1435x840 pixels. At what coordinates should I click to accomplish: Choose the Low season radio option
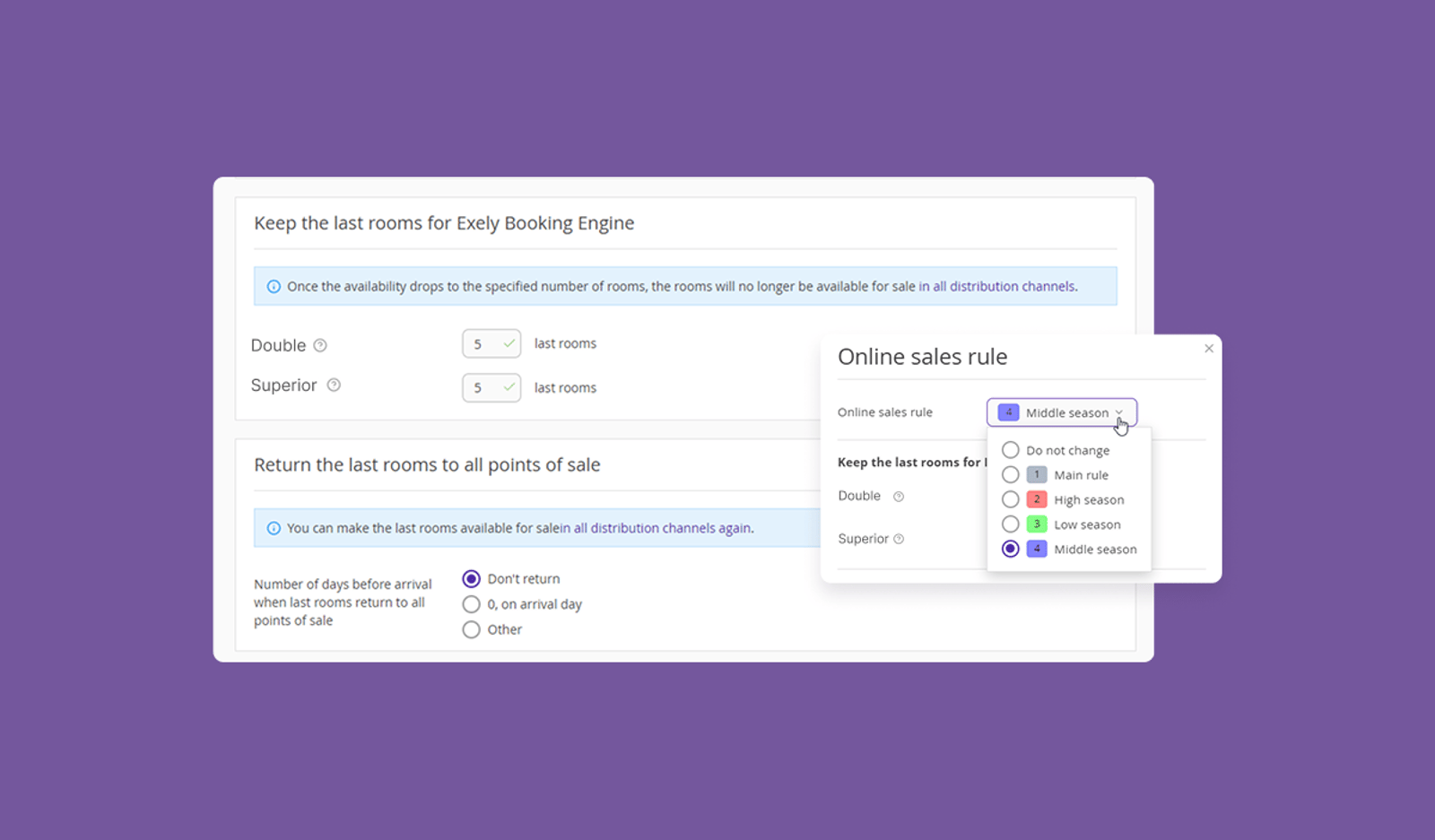click(1010, 524)
